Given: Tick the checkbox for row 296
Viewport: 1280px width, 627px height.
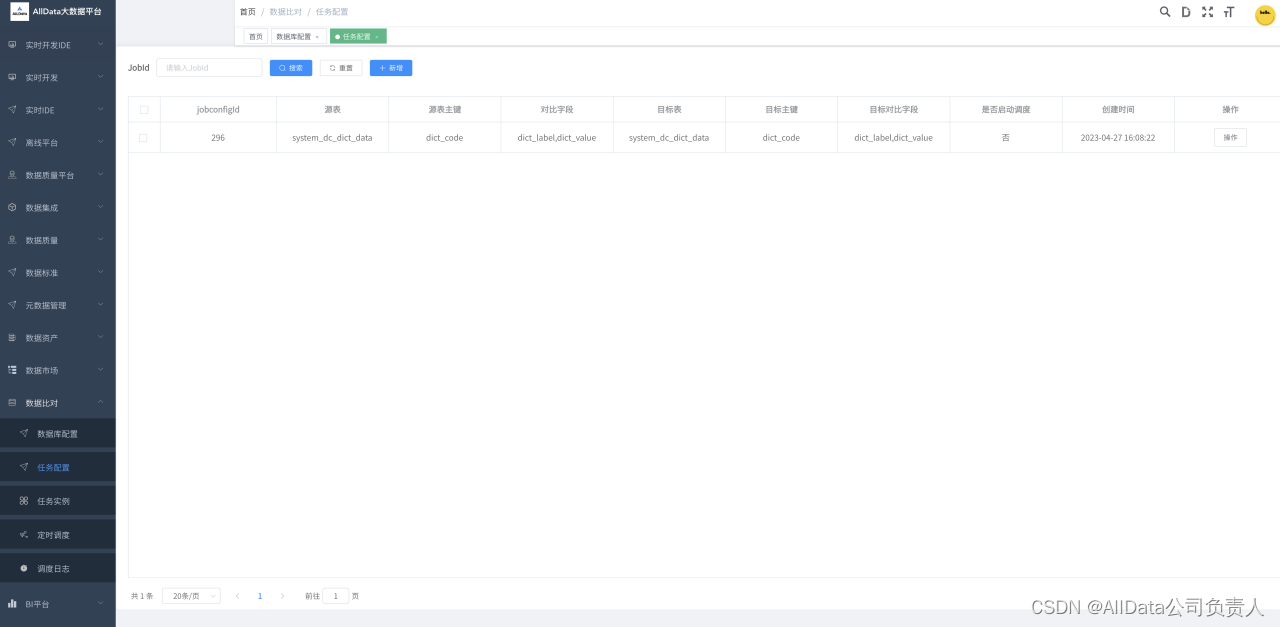Looking at the screenshot, I should click(143, 137).
